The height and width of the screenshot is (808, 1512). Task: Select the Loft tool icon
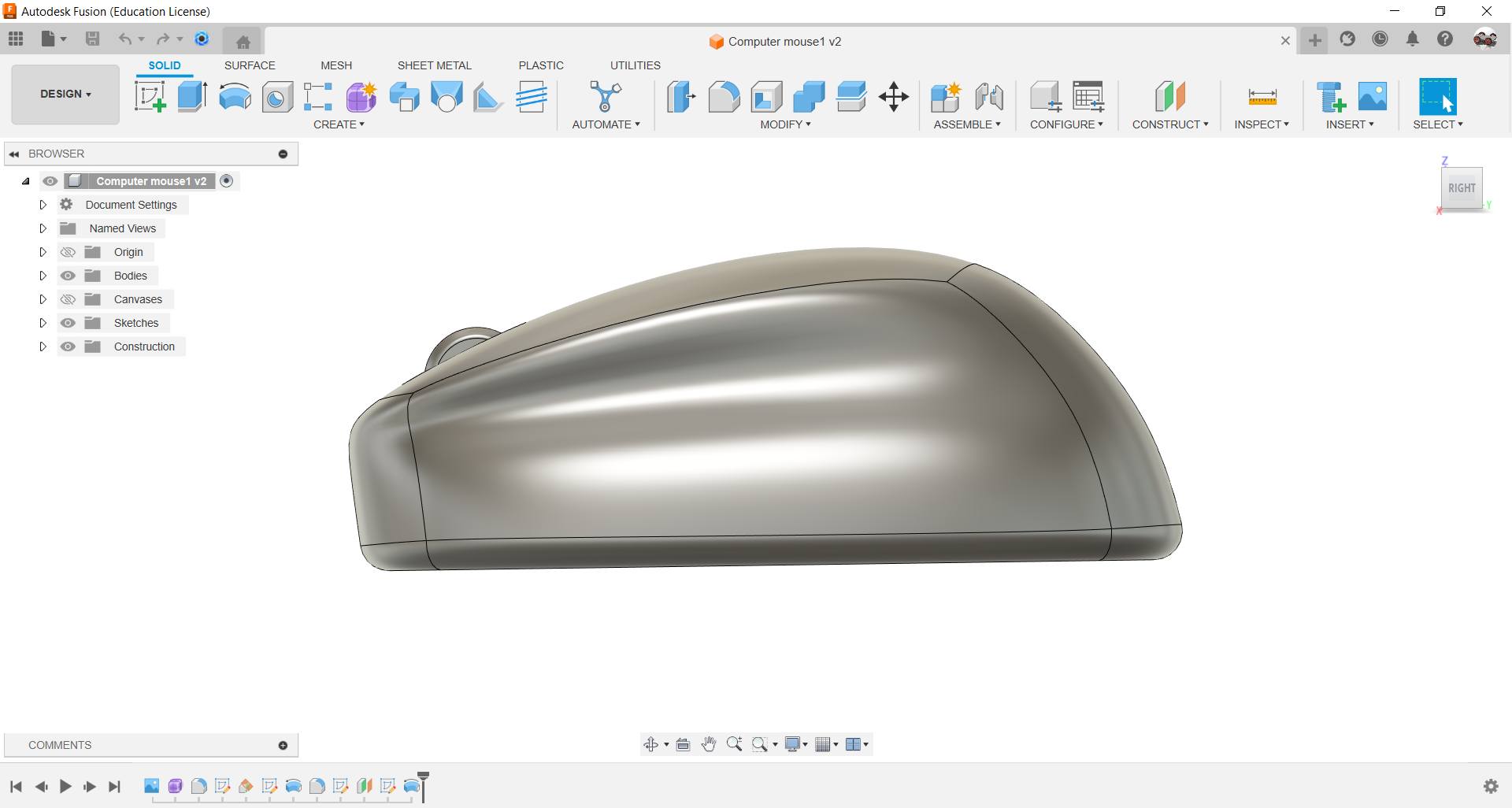tap(447, 97)
